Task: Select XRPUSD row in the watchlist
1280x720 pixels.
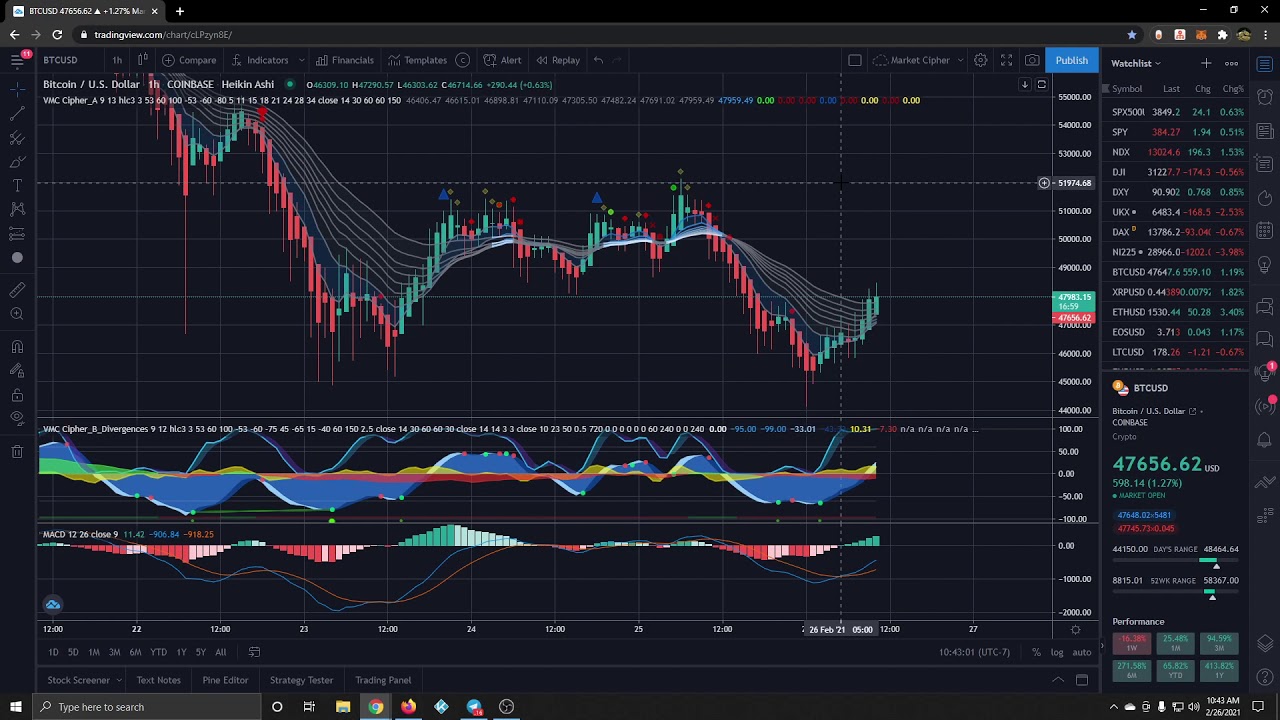Action: click(1178, 292)
